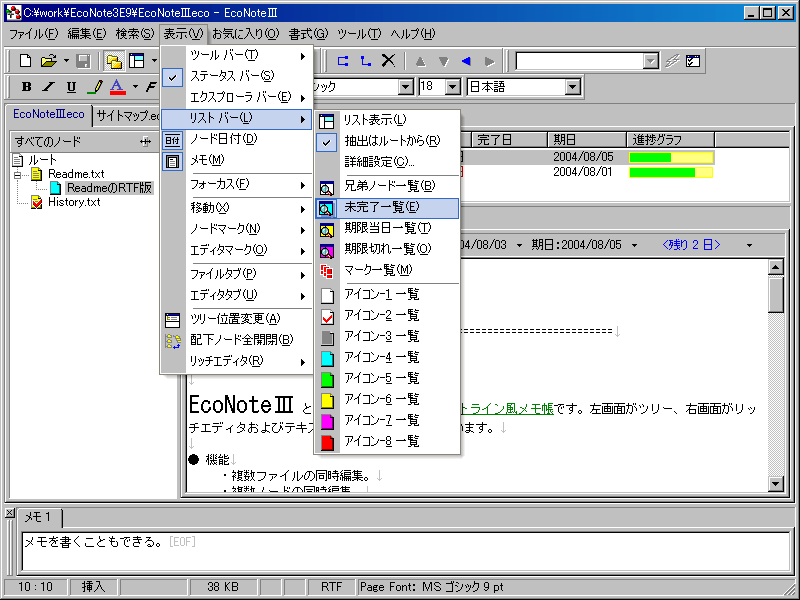Choose 兄弟ノード一覧 menu entry
The width and height of the screenshot is (800, 600).
coord(387,186)
